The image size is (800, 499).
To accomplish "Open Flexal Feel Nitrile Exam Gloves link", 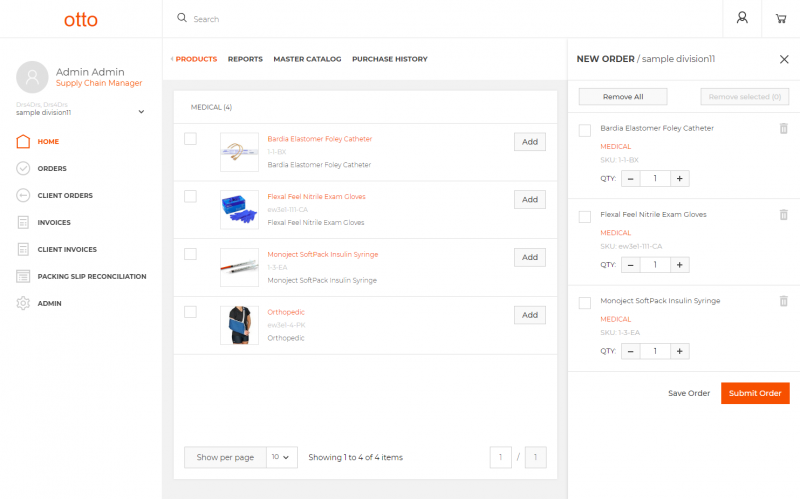I will tap(316, 196).
